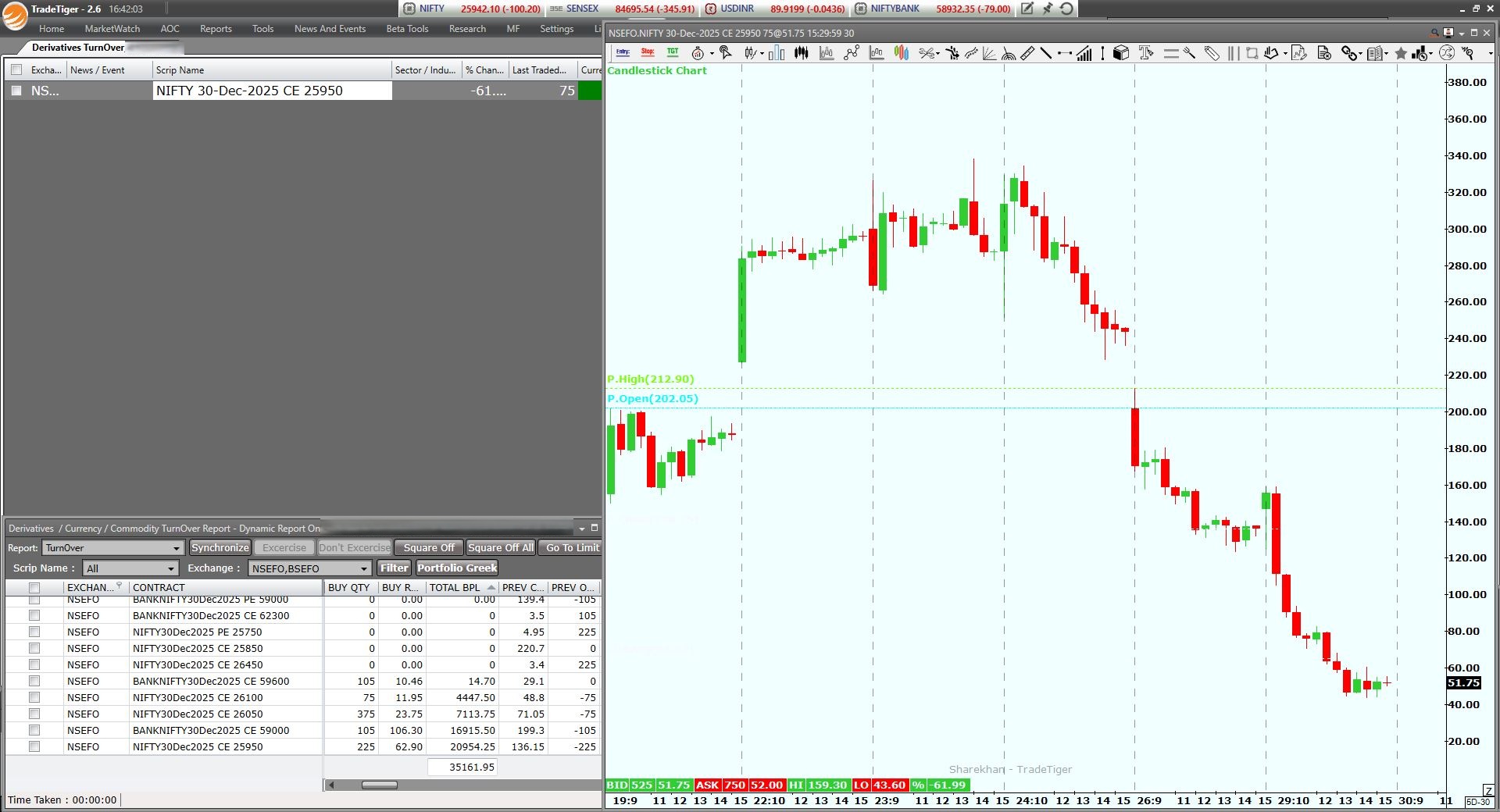Click the Entry marker icon in chart toolbar
Image resolution: width=1500 pixels, height=812 pixels.
(x=623, y=52)
